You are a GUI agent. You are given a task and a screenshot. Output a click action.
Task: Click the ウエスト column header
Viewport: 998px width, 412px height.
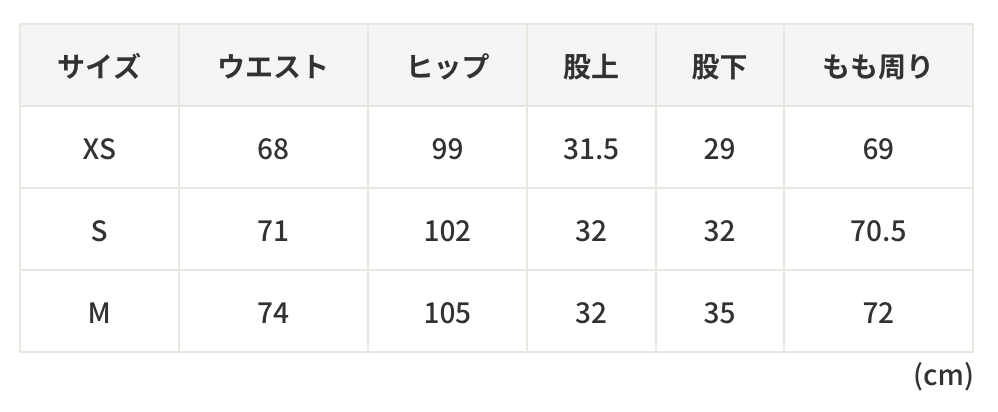(x=272, y=68)
